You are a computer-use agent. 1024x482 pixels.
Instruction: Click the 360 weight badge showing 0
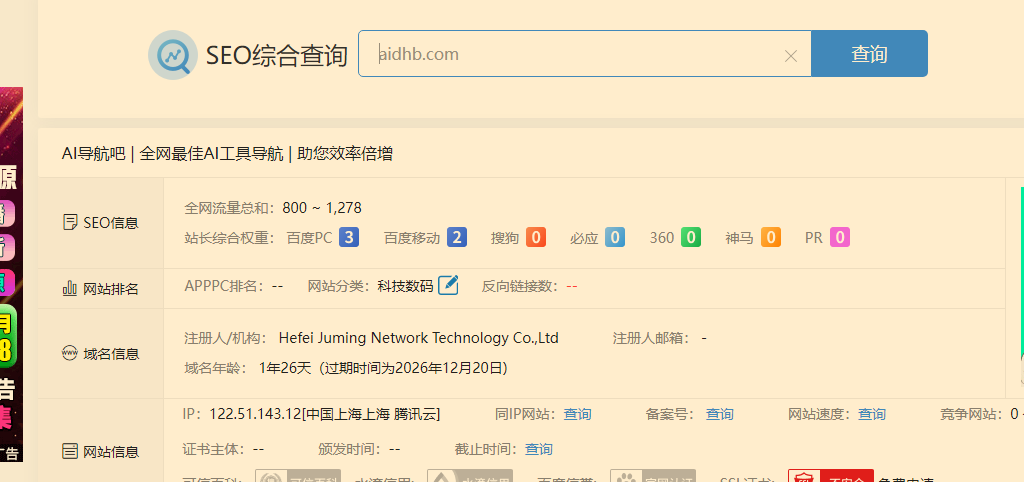tap(691, 237)
